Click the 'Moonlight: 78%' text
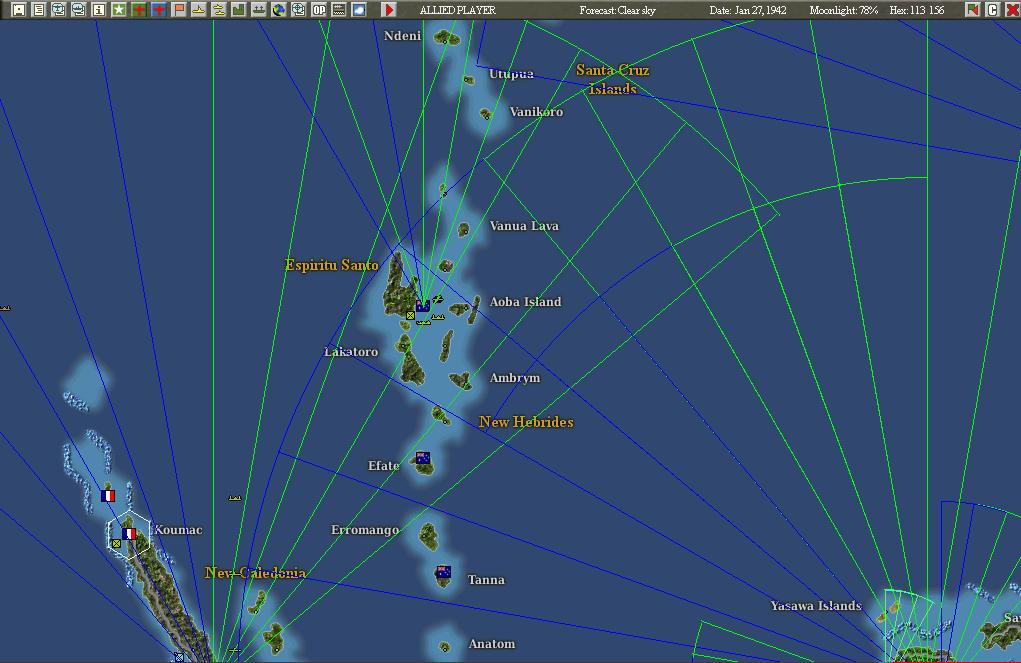1021x663 pixels. pos(843,10)
